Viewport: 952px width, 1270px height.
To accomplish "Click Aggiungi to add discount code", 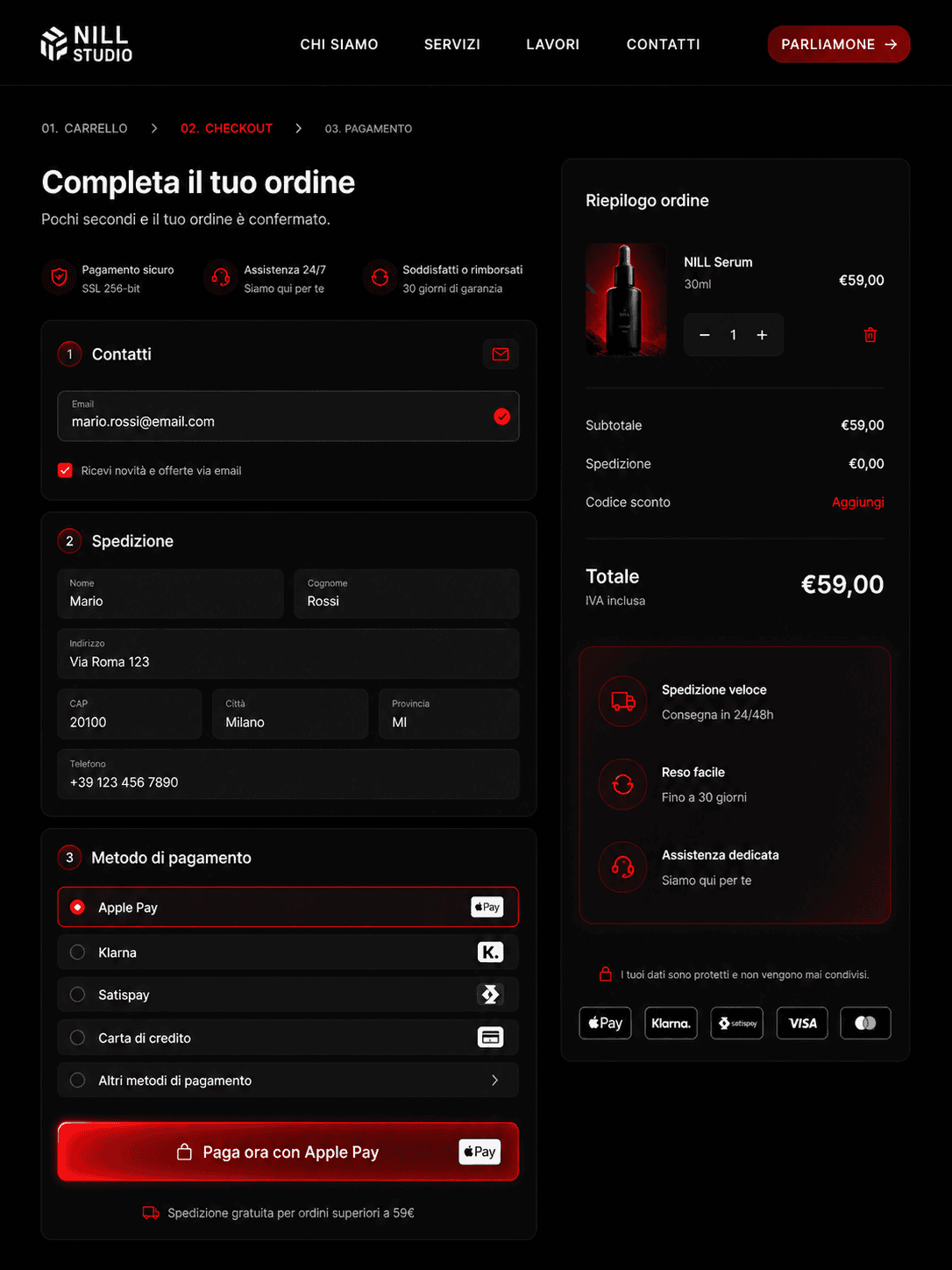I will click(x=858, y=503).
